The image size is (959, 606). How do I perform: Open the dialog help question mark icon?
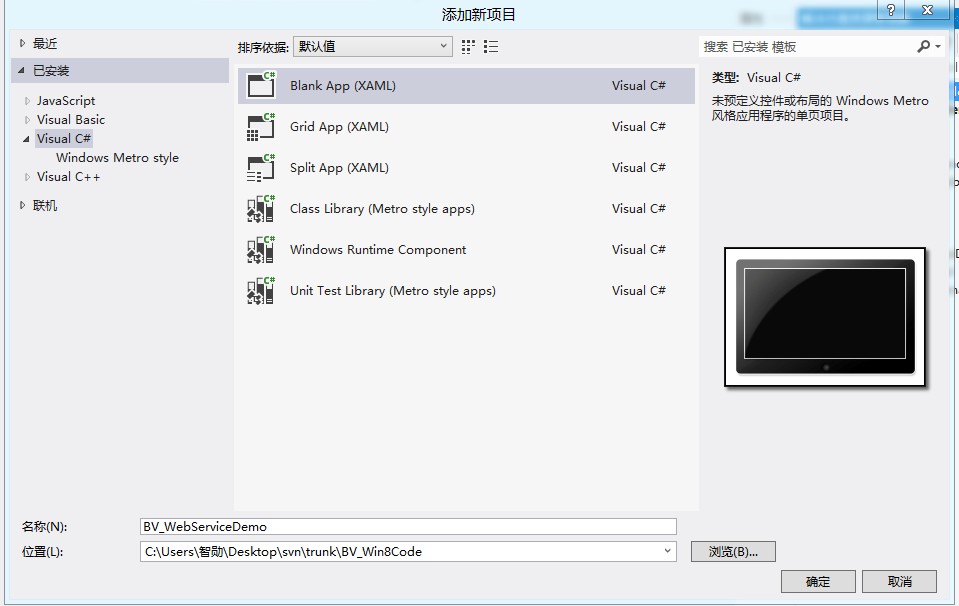[x=889, y=11]
